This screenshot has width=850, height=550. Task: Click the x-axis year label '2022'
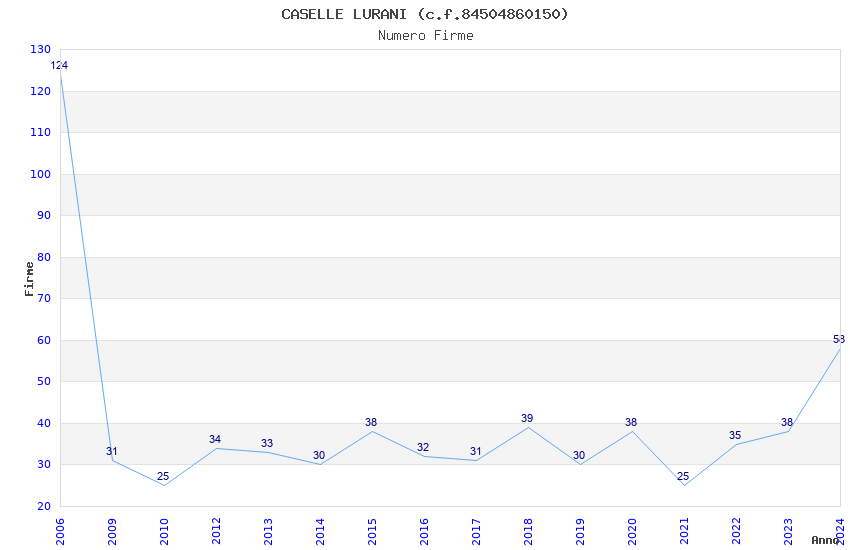[x=737, y=532]
